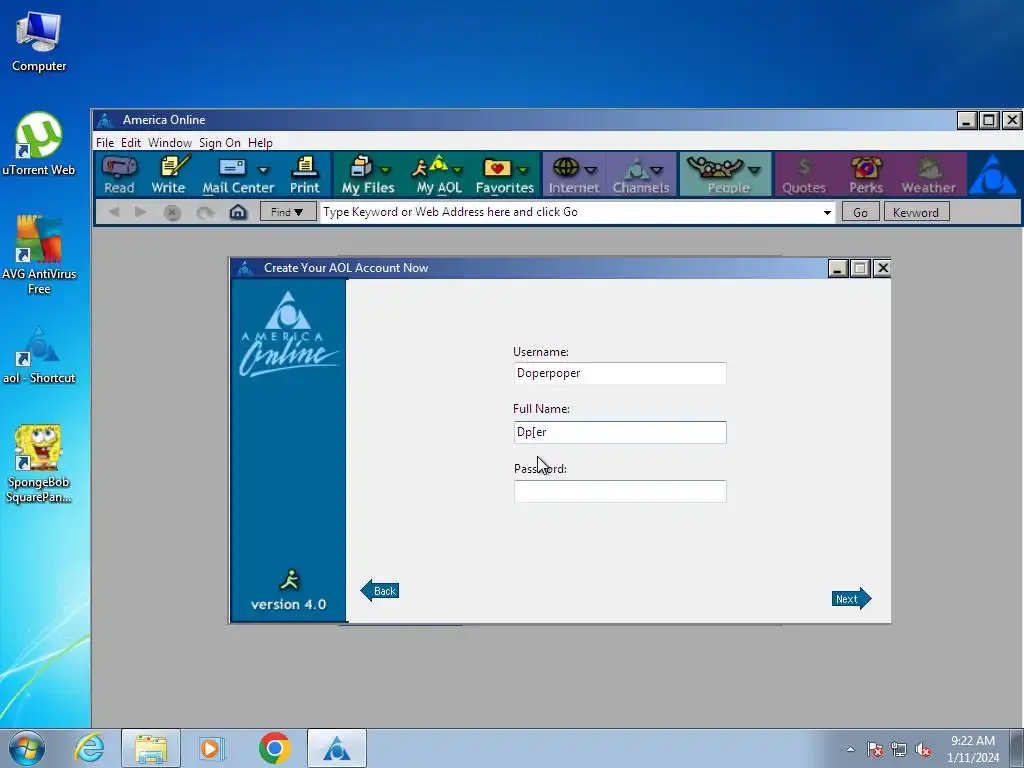Expand the Mail Center dropdown arrow

click(263, 170)
